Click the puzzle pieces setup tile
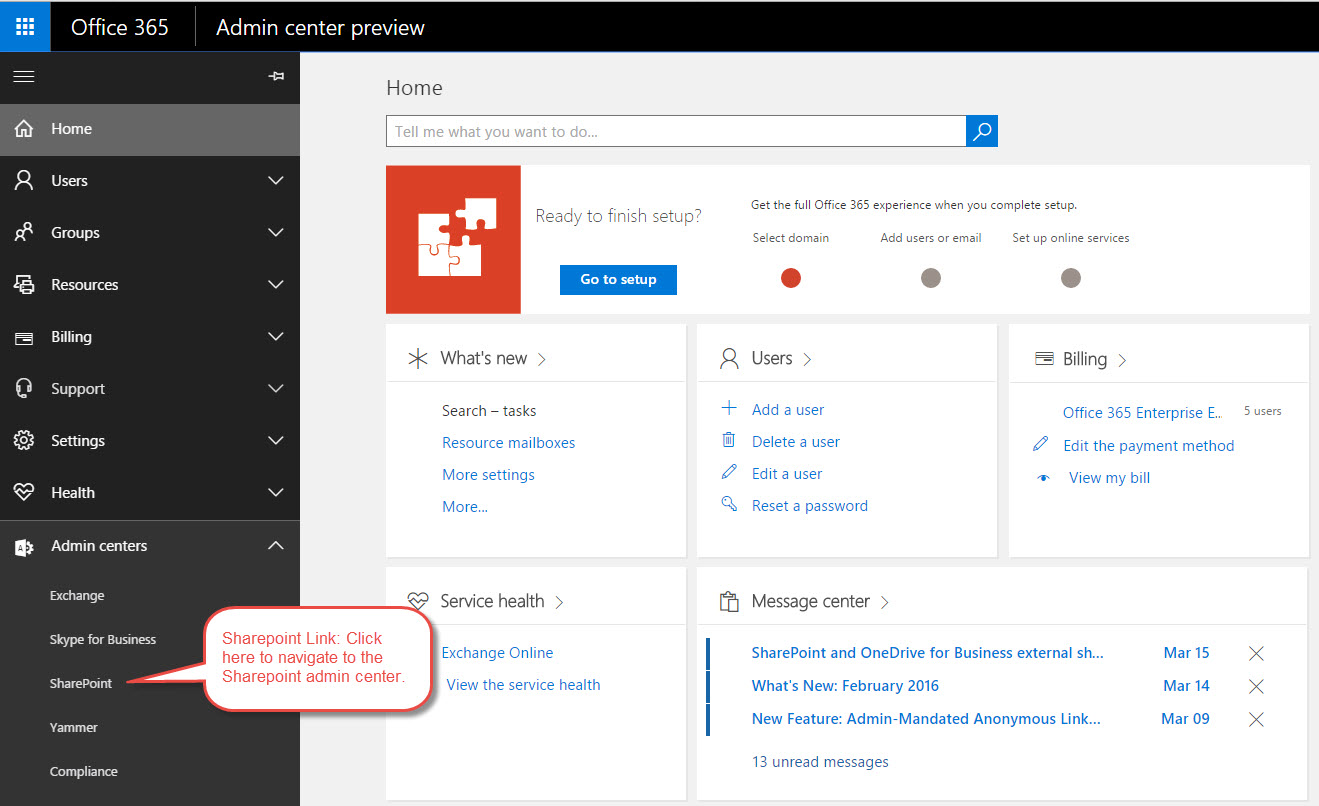The width and height of the screenshot is (1319, 806). pyautogui.click(x=453, y=240)
